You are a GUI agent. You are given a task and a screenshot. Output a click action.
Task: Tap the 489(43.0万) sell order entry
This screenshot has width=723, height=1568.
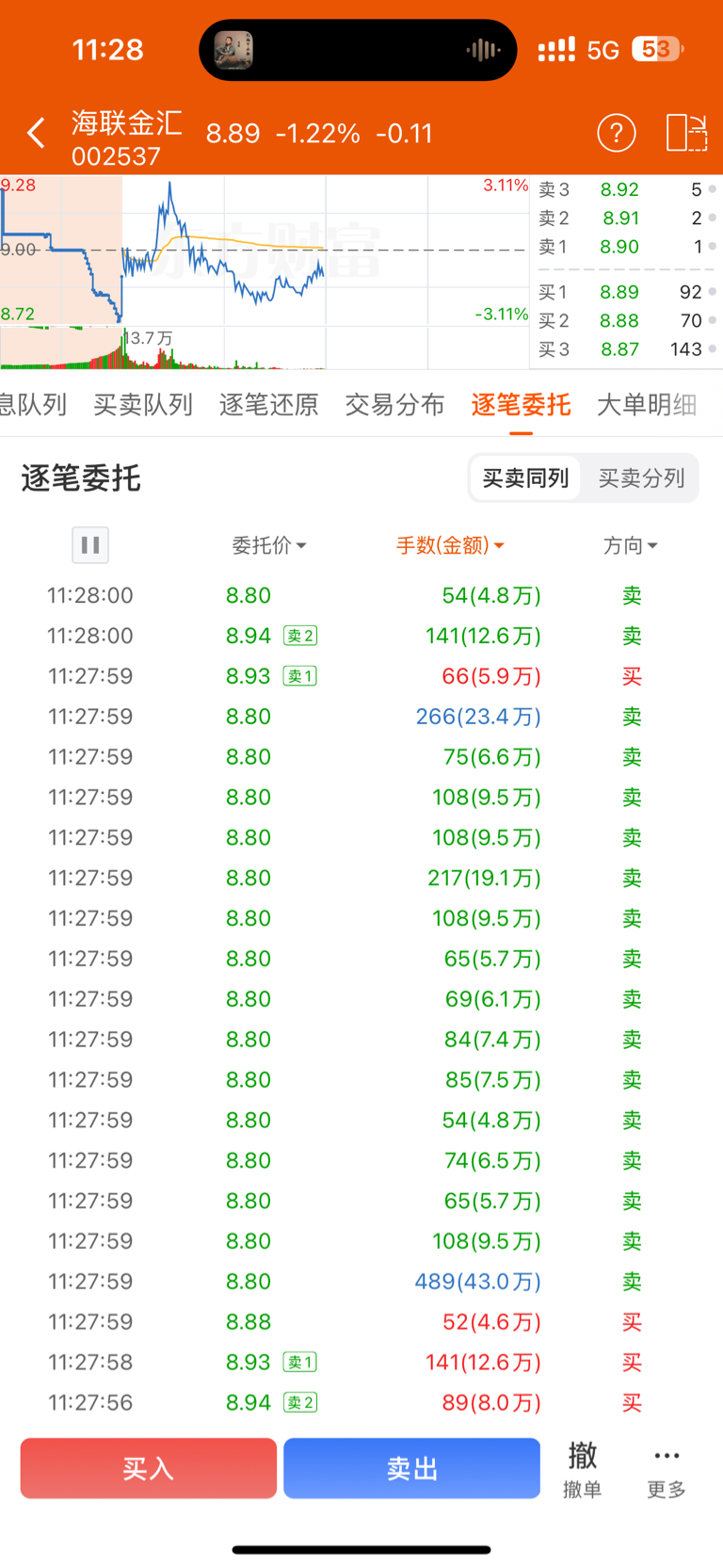coord(361,1281)
